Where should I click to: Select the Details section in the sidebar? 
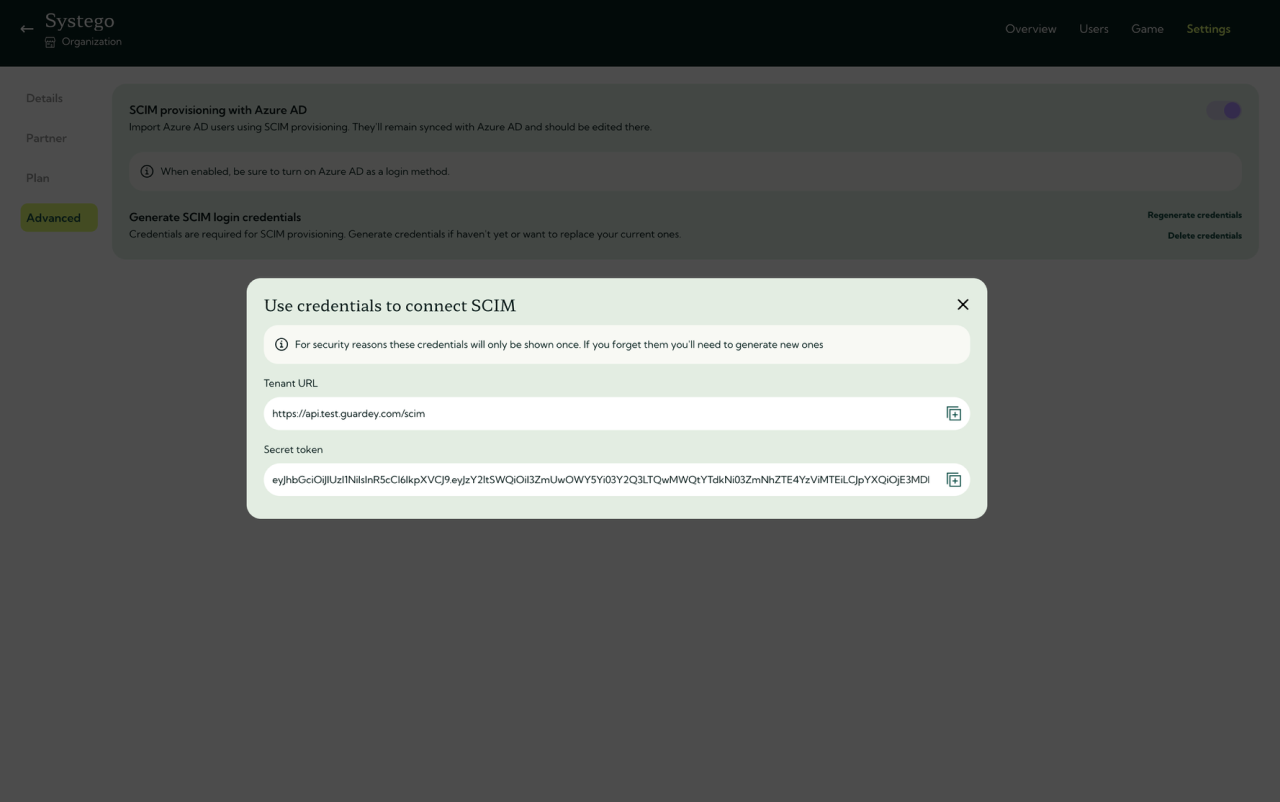coord(44,98)
